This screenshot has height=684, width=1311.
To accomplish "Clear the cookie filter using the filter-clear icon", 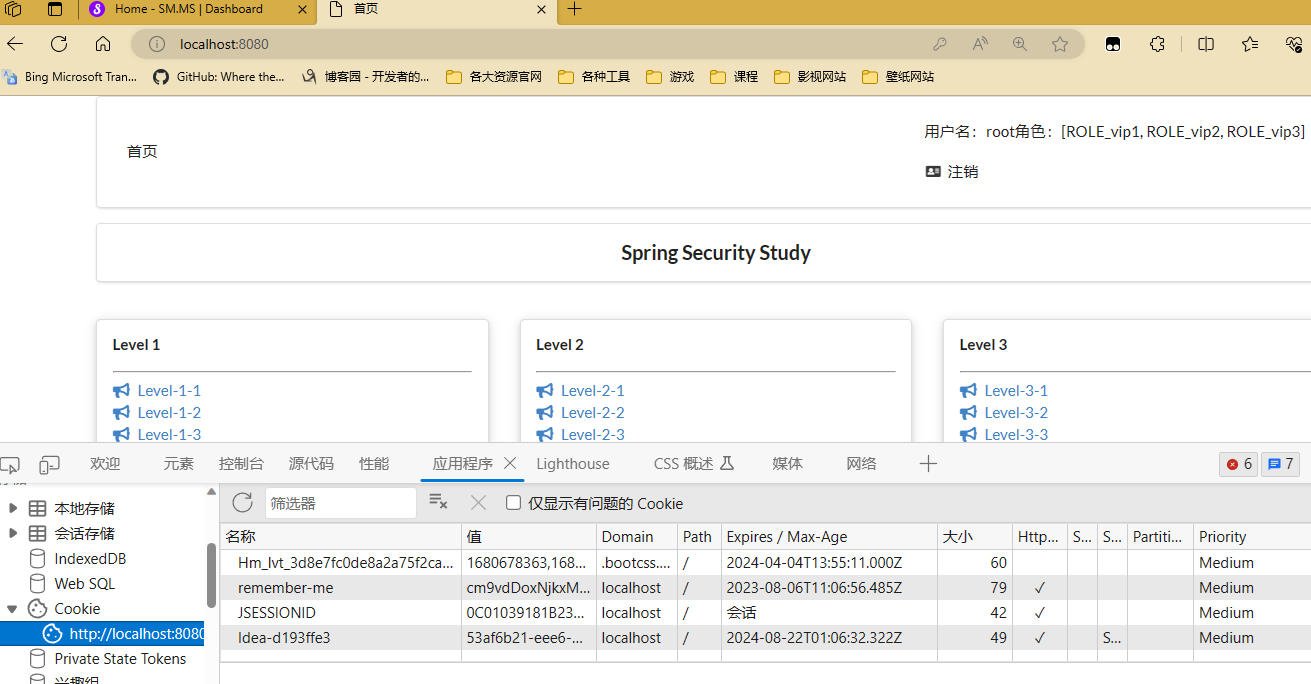I will [438, 502].
